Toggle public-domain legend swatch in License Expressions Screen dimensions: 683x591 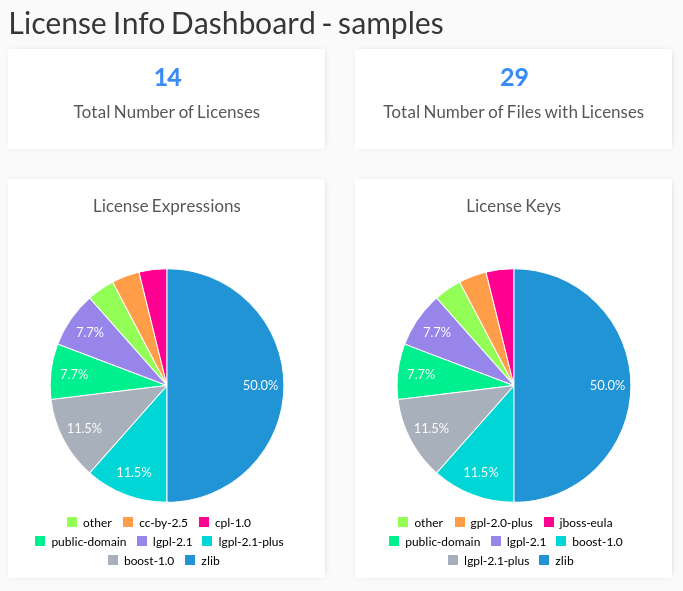(40, 541)
